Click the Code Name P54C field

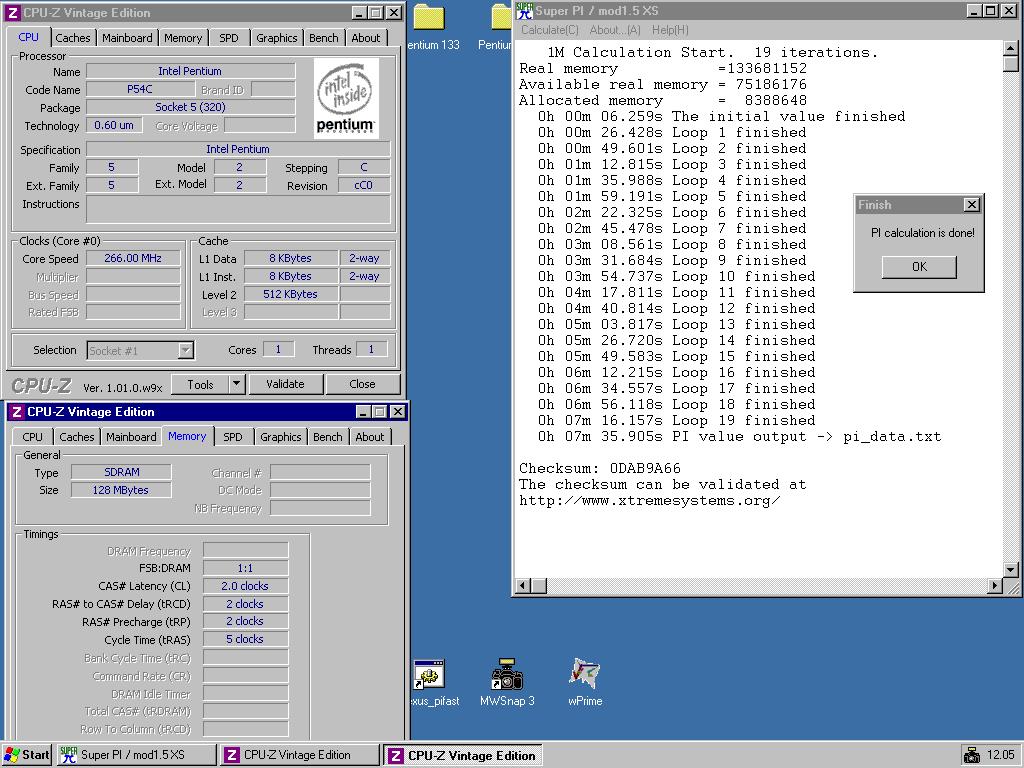click(x=140, y=89)
